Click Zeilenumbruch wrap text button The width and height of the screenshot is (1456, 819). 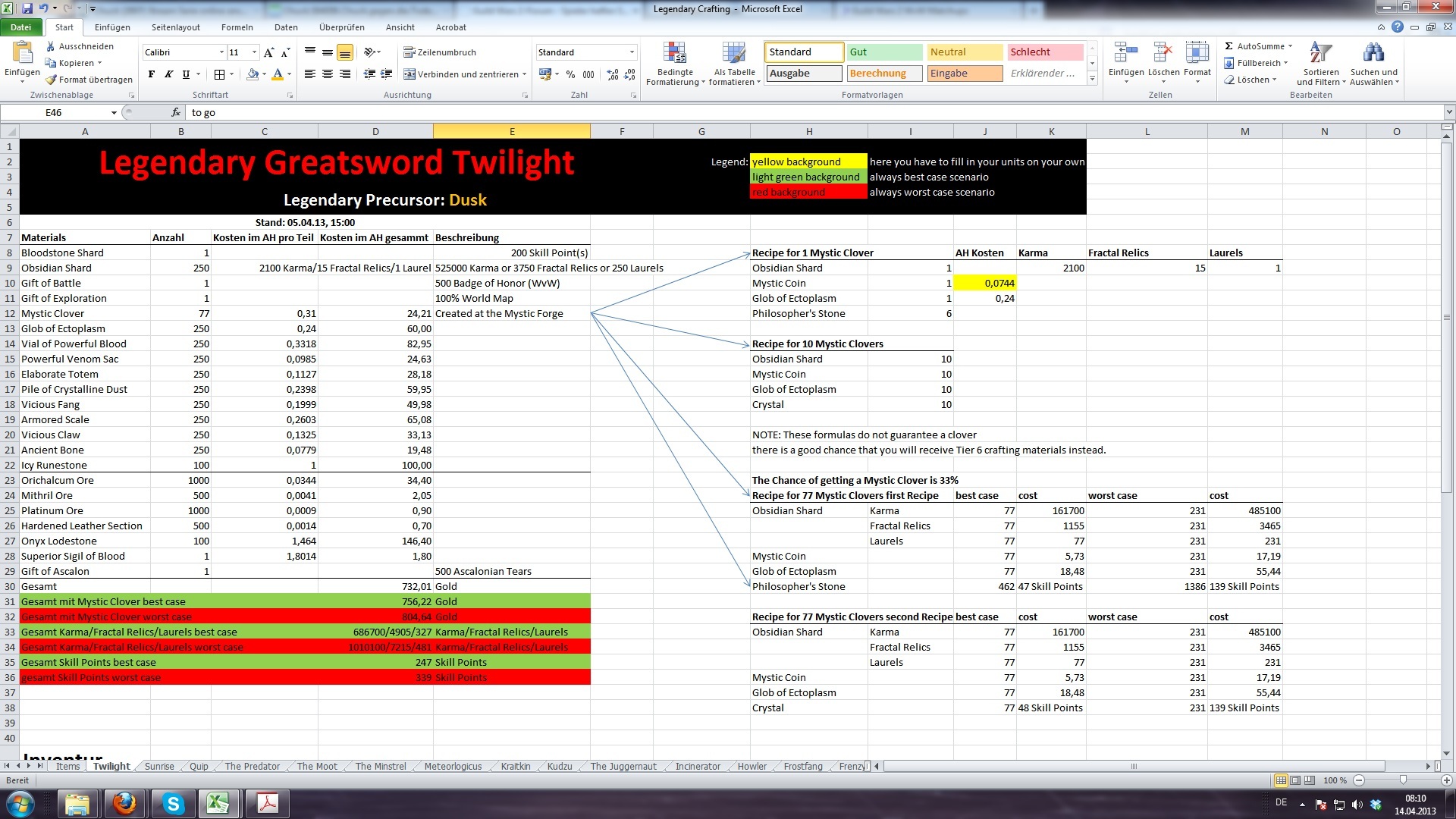click(x=440, y=52)
